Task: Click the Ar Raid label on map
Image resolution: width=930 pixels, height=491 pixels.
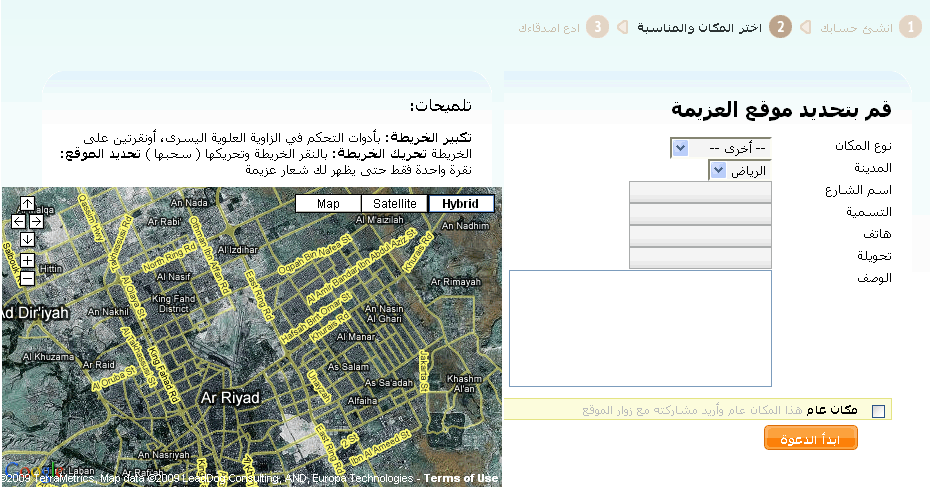Action: 98,365
